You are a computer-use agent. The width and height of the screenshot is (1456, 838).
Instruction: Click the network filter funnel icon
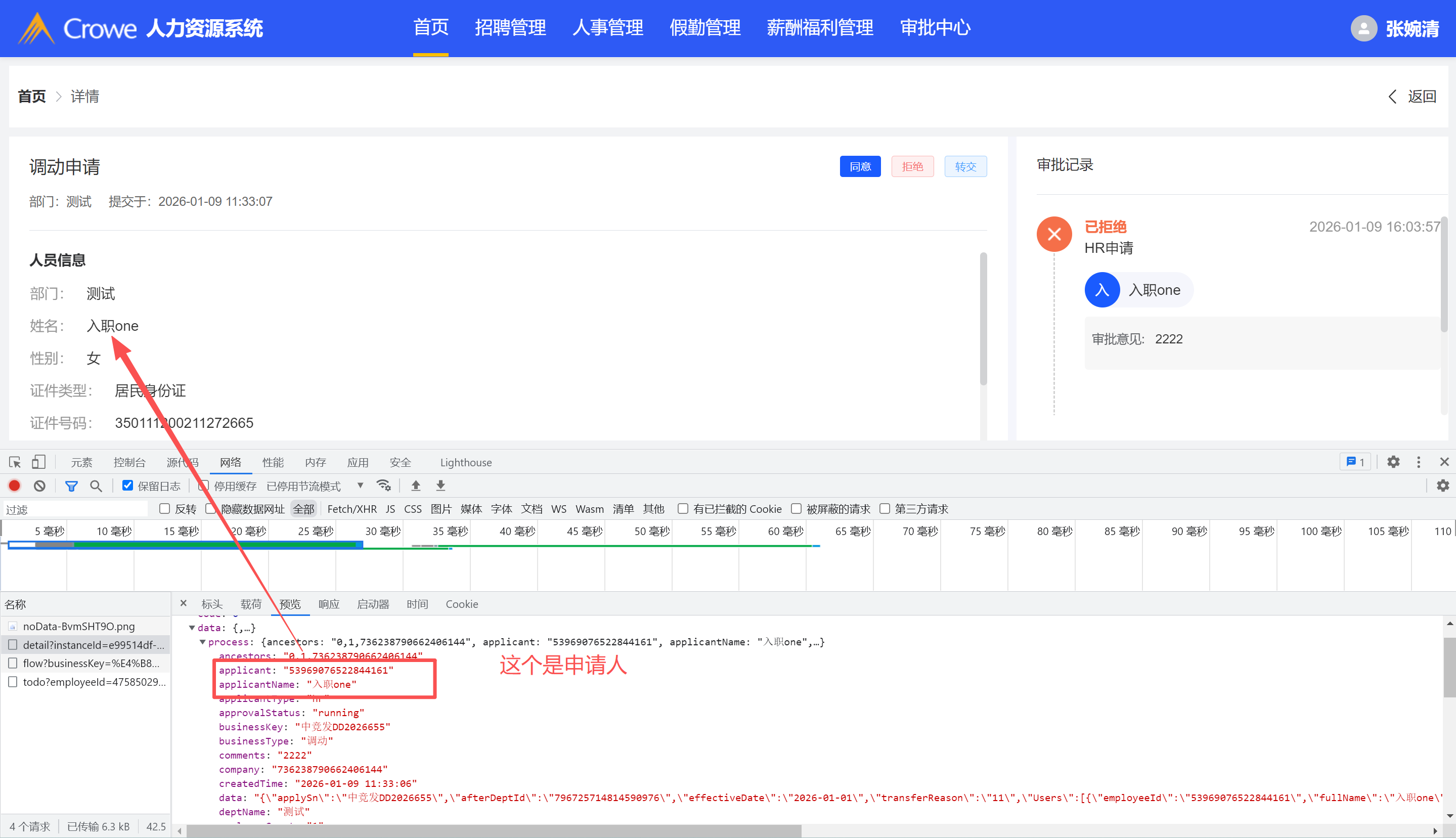71,486
